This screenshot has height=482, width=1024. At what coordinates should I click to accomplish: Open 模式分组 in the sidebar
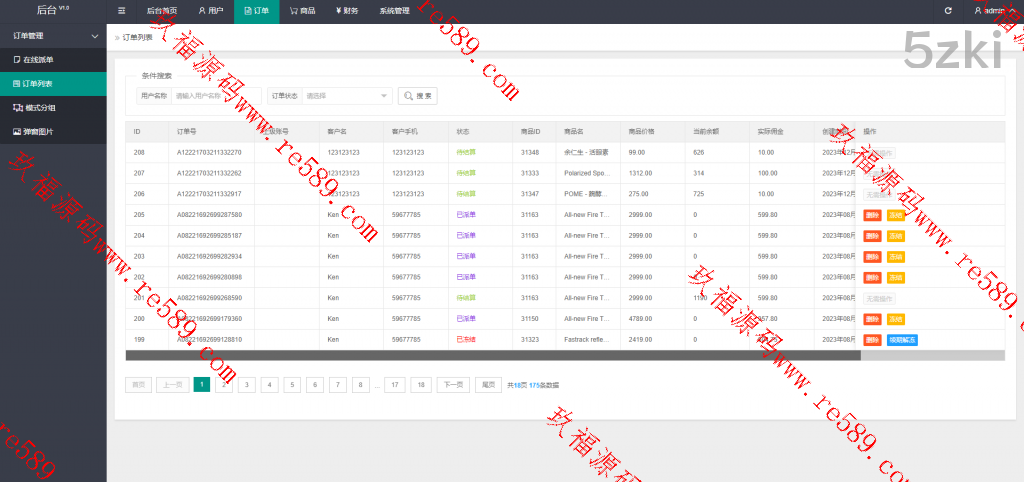39,108
